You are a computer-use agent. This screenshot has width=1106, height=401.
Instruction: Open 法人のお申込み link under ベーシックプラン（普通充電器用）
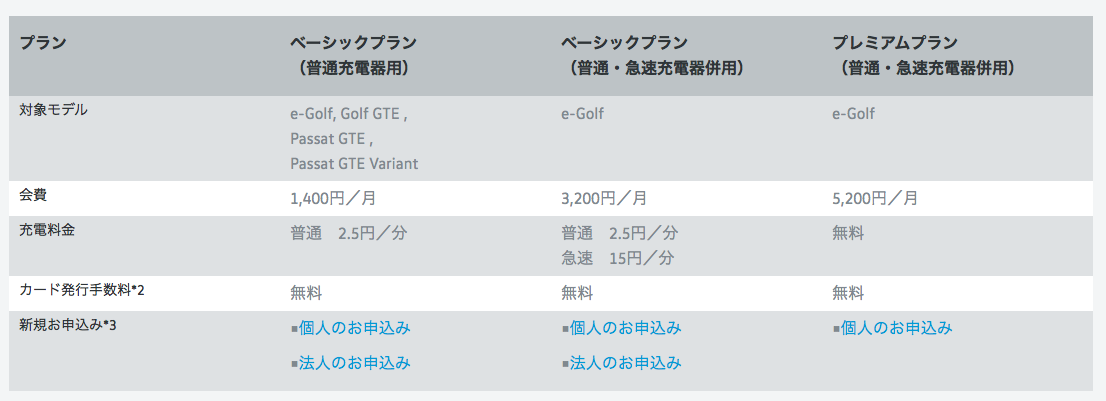click(x=354, y=363)
